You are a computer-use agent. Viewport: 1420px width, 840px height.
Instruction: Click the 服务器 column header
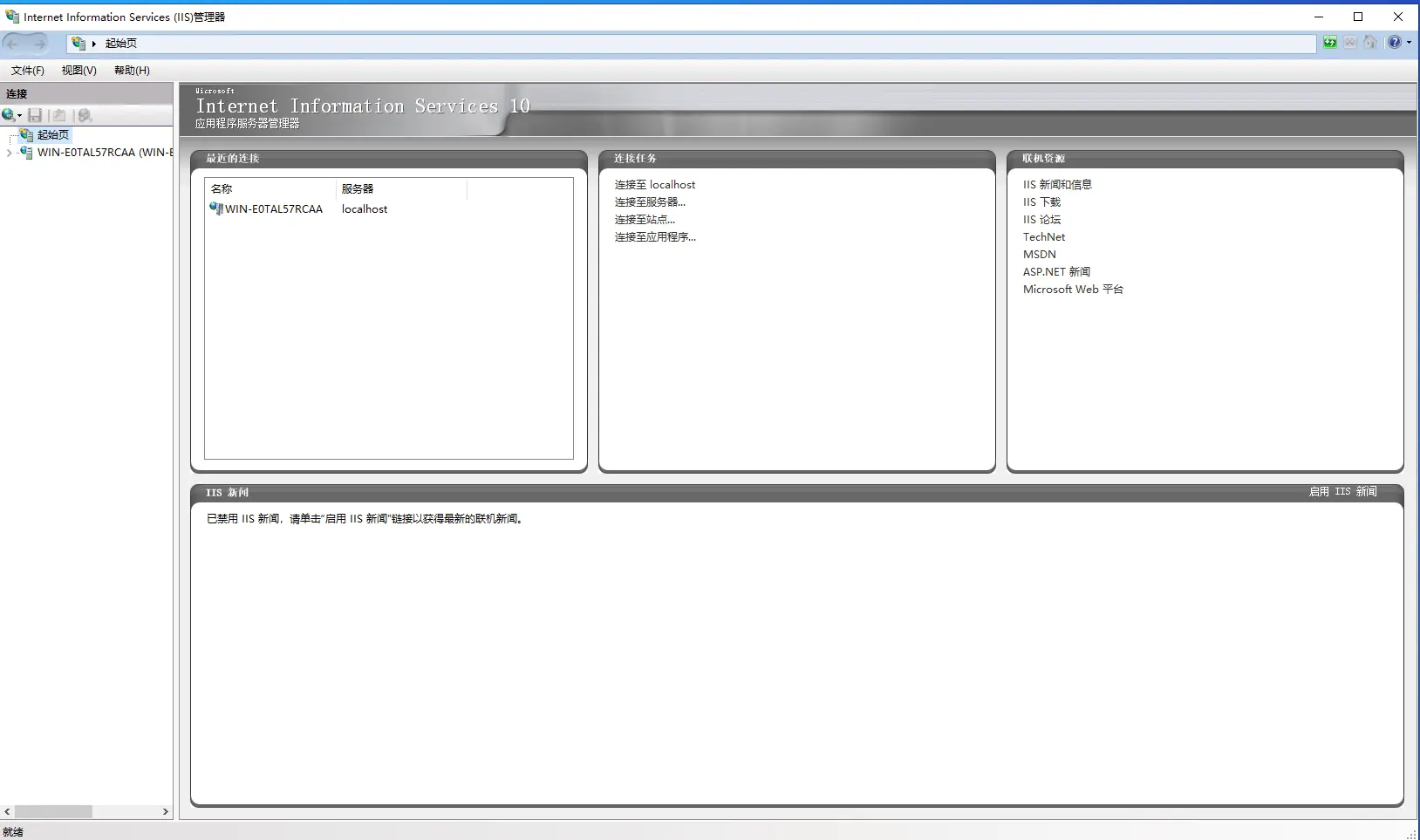point(401,188)
